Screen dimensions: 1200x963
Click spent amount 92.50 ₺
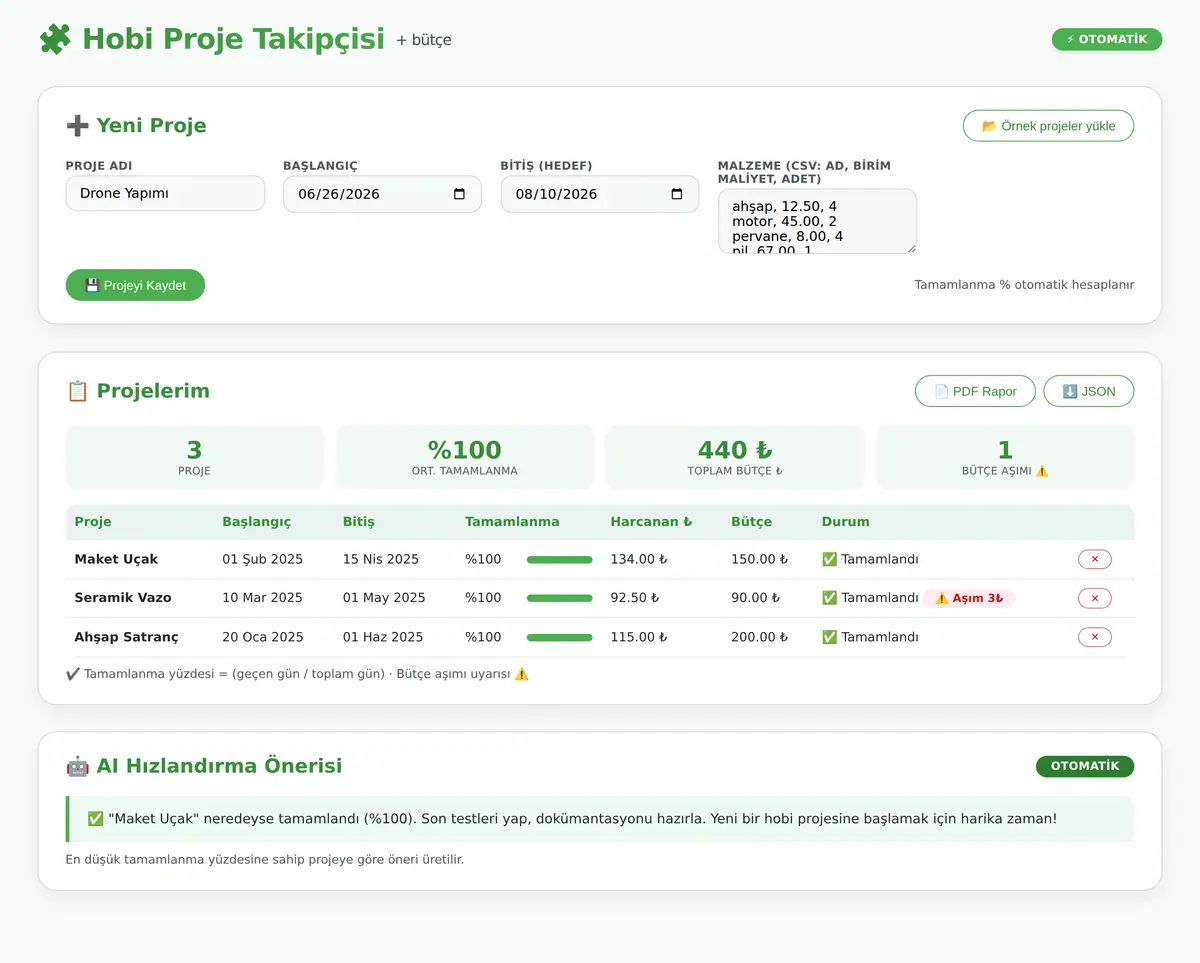(x=635, y=598)
